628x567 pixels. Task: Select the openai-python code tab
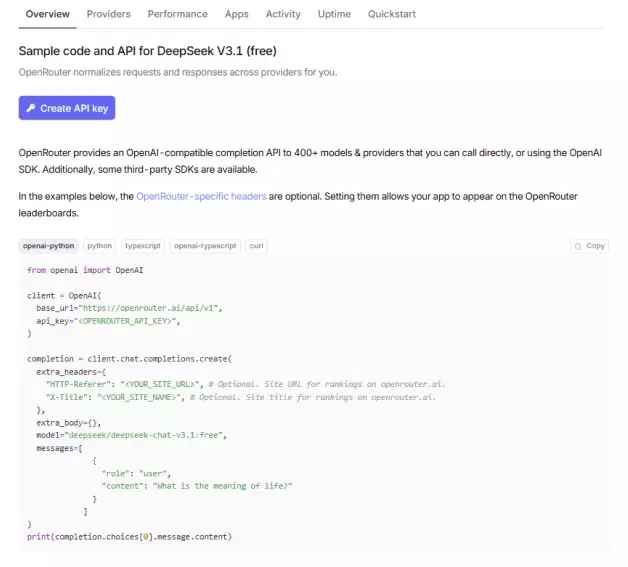tap(48, 246)
